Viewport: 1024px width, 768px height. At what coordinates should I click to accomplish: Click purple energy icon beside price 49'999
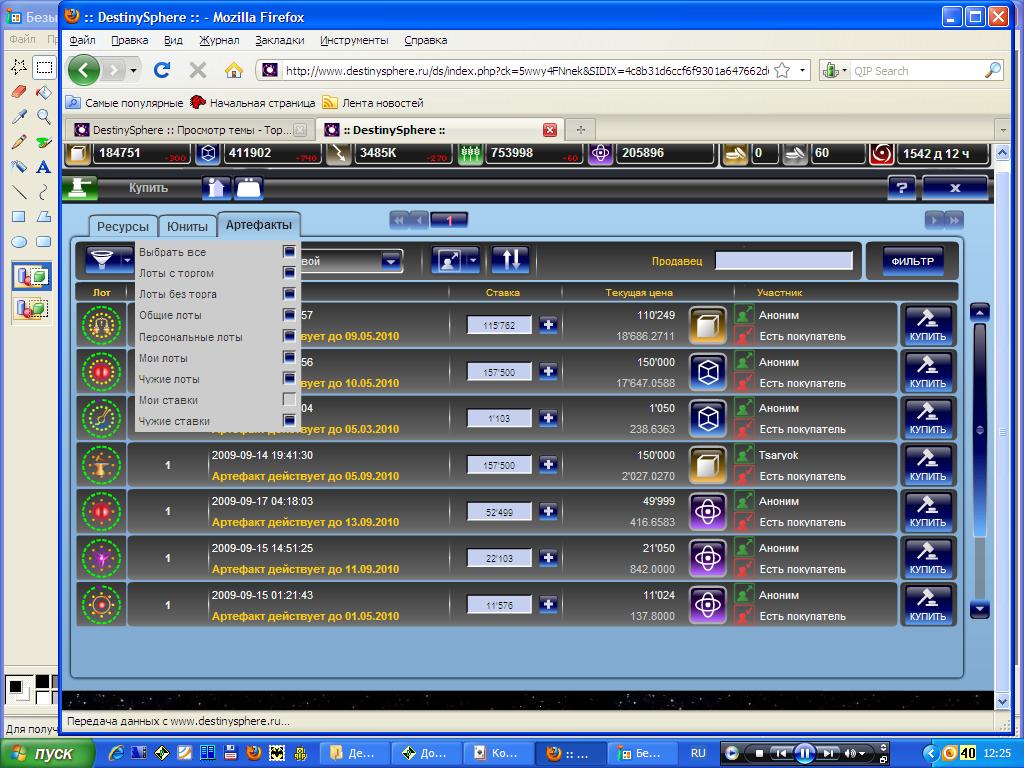coord(708,511)
